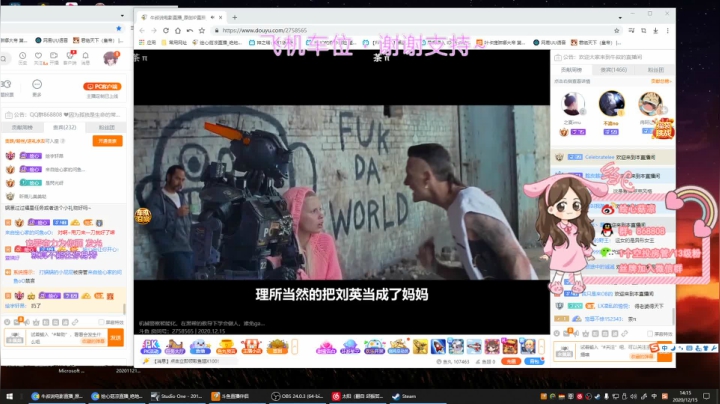This screenshot has width=720, height=404.
Task: Open PK activity icon below the video
Action: coord(151,346)
